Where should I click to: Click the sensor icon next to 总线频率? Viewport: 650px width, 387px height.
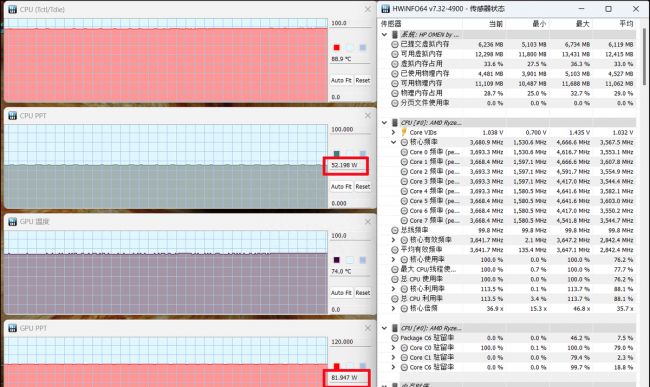(x=395, y=230)
